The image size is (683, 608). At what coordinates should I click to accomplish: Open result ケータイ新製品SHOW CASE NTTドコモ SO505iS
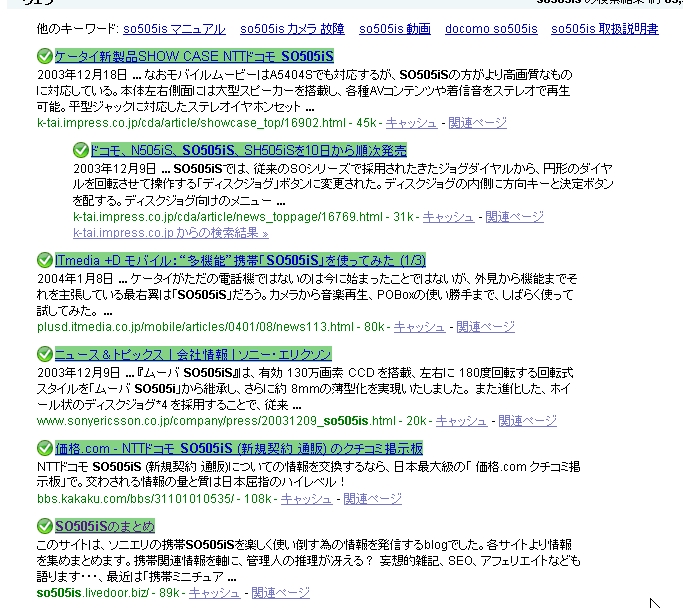coord(194,56)
